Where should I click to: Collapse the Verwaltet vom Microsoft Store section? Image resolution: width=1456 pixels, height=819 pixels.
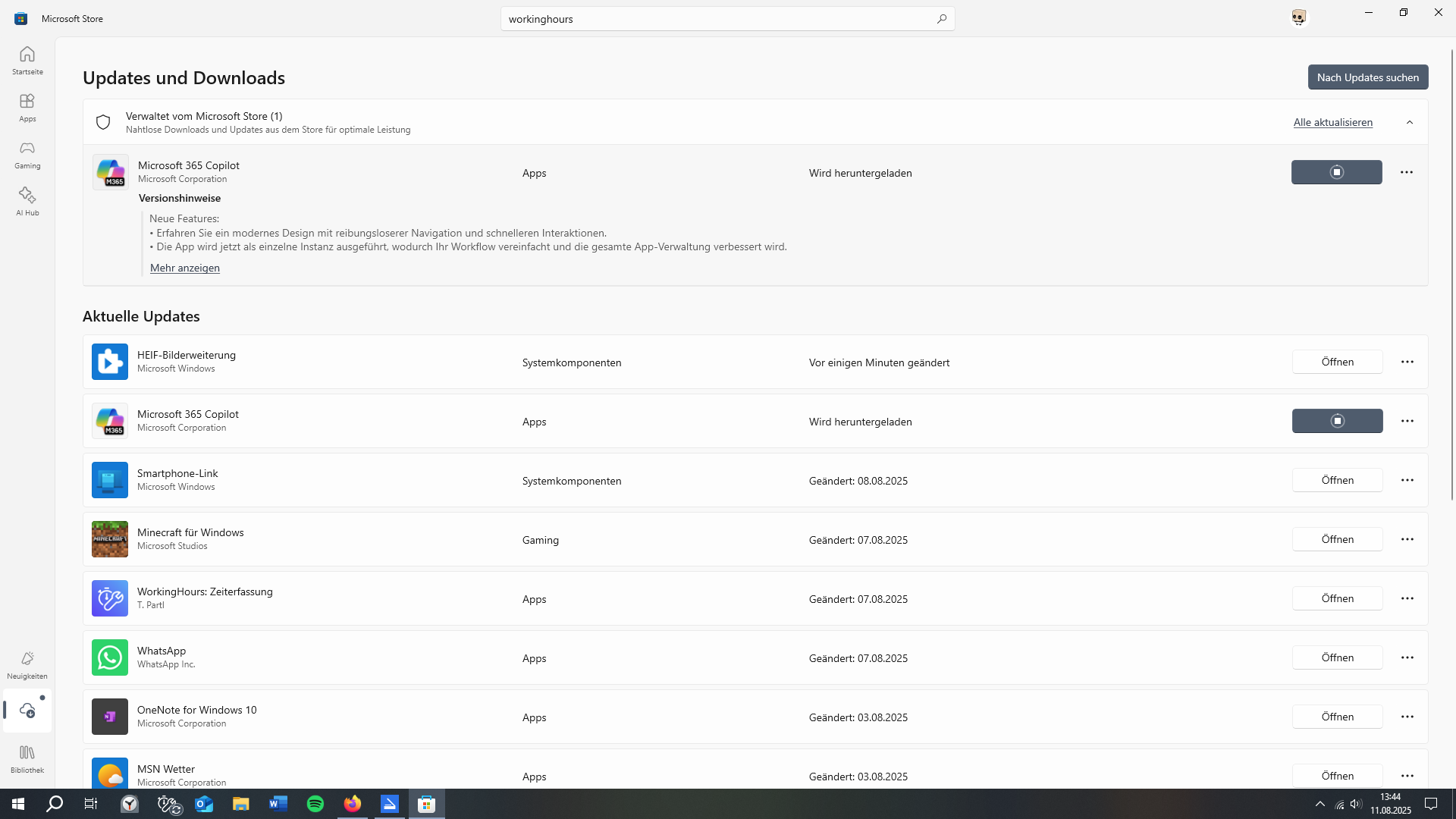coord(1410,122)
